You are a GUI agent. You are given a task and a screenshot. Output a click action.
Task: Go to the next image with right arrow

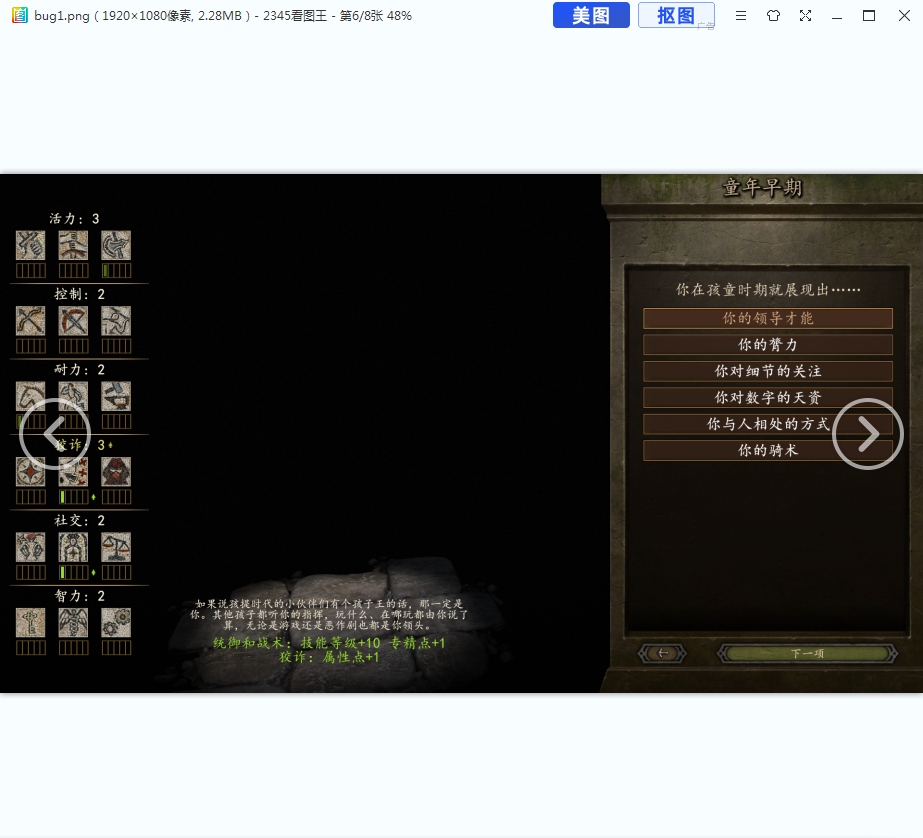pos(868,434)
